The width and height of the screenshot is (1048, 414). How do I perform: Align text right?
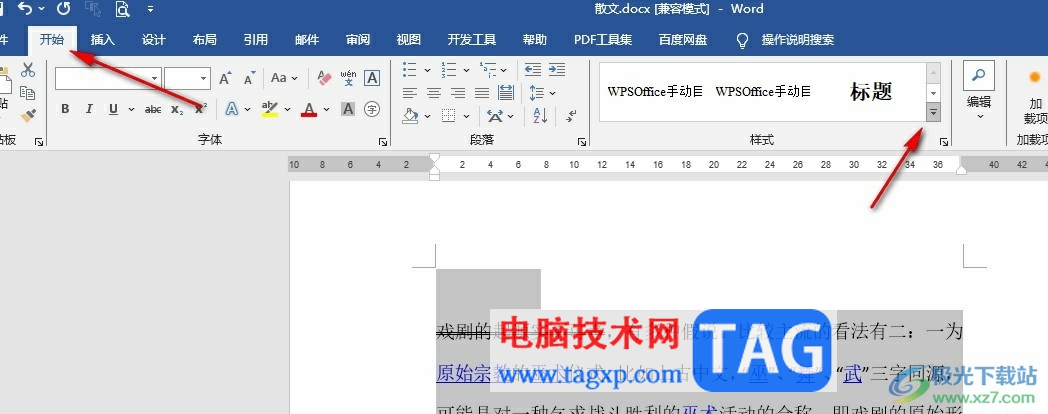coord(458,93)
